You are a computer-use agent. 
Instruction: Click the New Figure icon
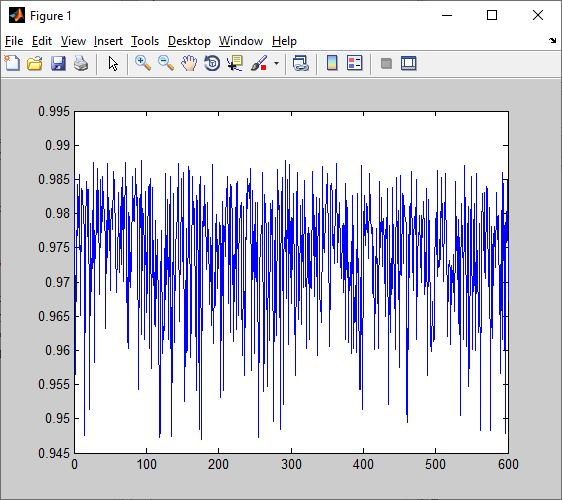tap(12, 63)
